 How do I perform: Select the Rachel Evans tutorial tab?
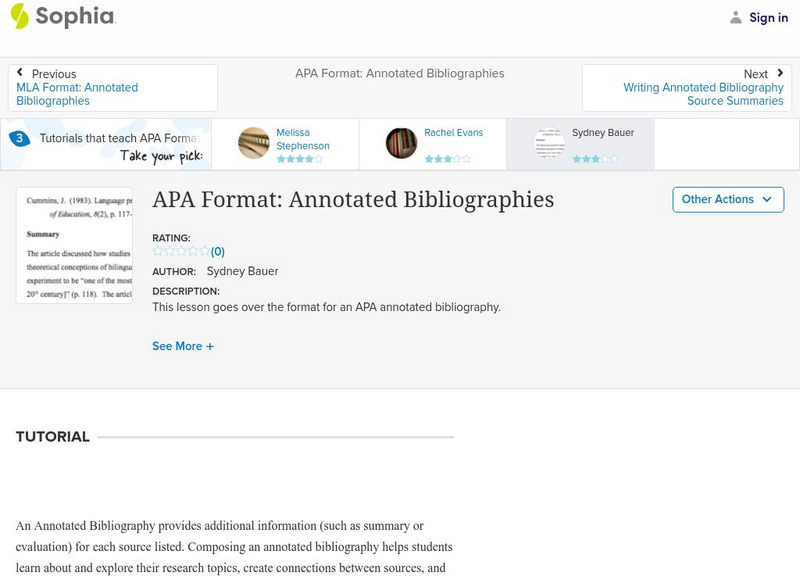pos(455,133)
